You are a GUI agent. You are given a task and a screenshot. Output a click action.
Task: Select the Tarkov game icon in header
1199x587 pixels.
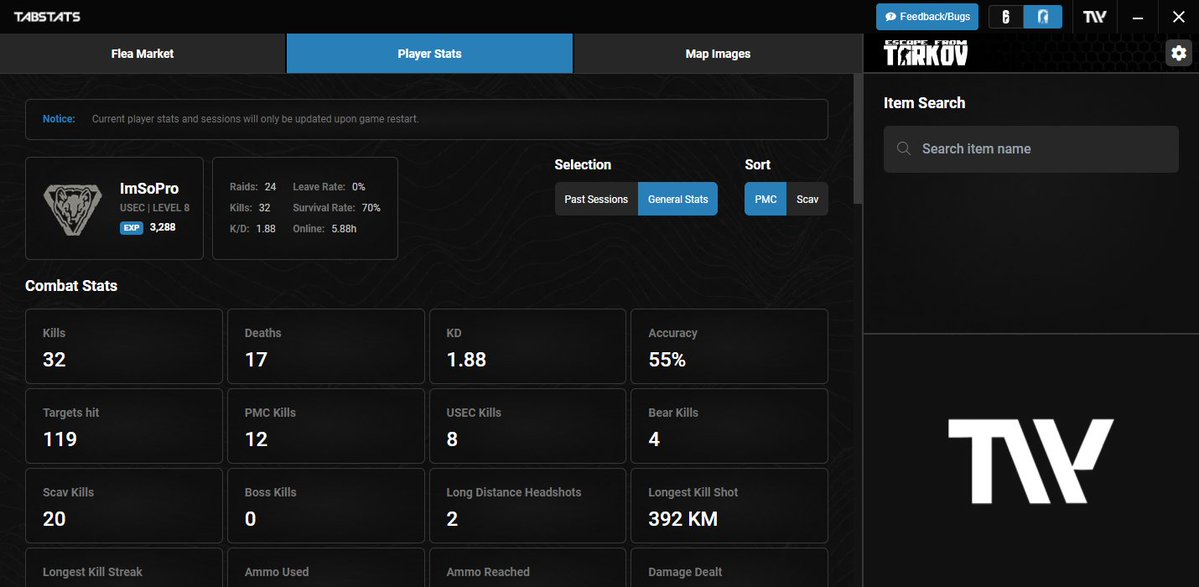(x=1043, y=17)
